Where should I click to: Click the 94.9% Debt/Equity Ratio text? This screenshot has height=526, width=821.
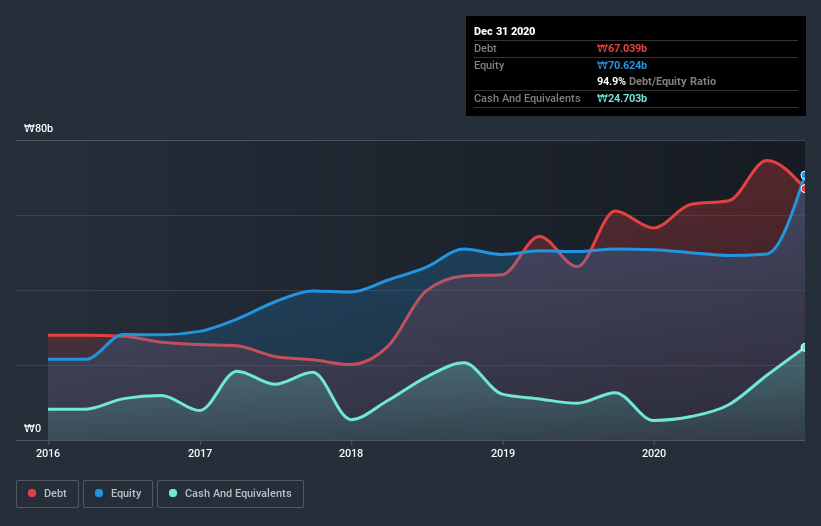657,82
